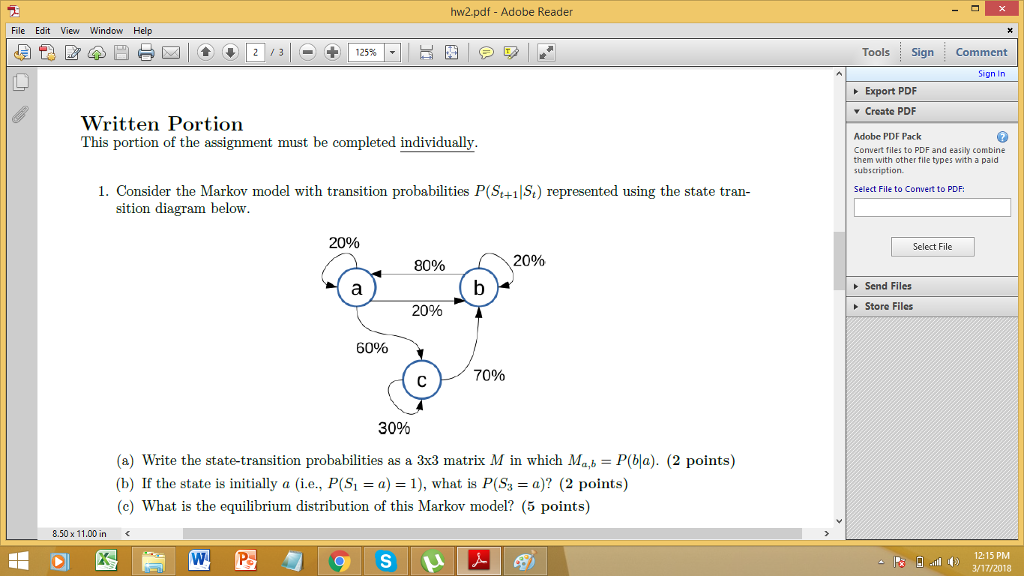The height and width of the screenshot is (576, 1024).
Task: Open the zoom level dropdown
Action: pos(393,52)
